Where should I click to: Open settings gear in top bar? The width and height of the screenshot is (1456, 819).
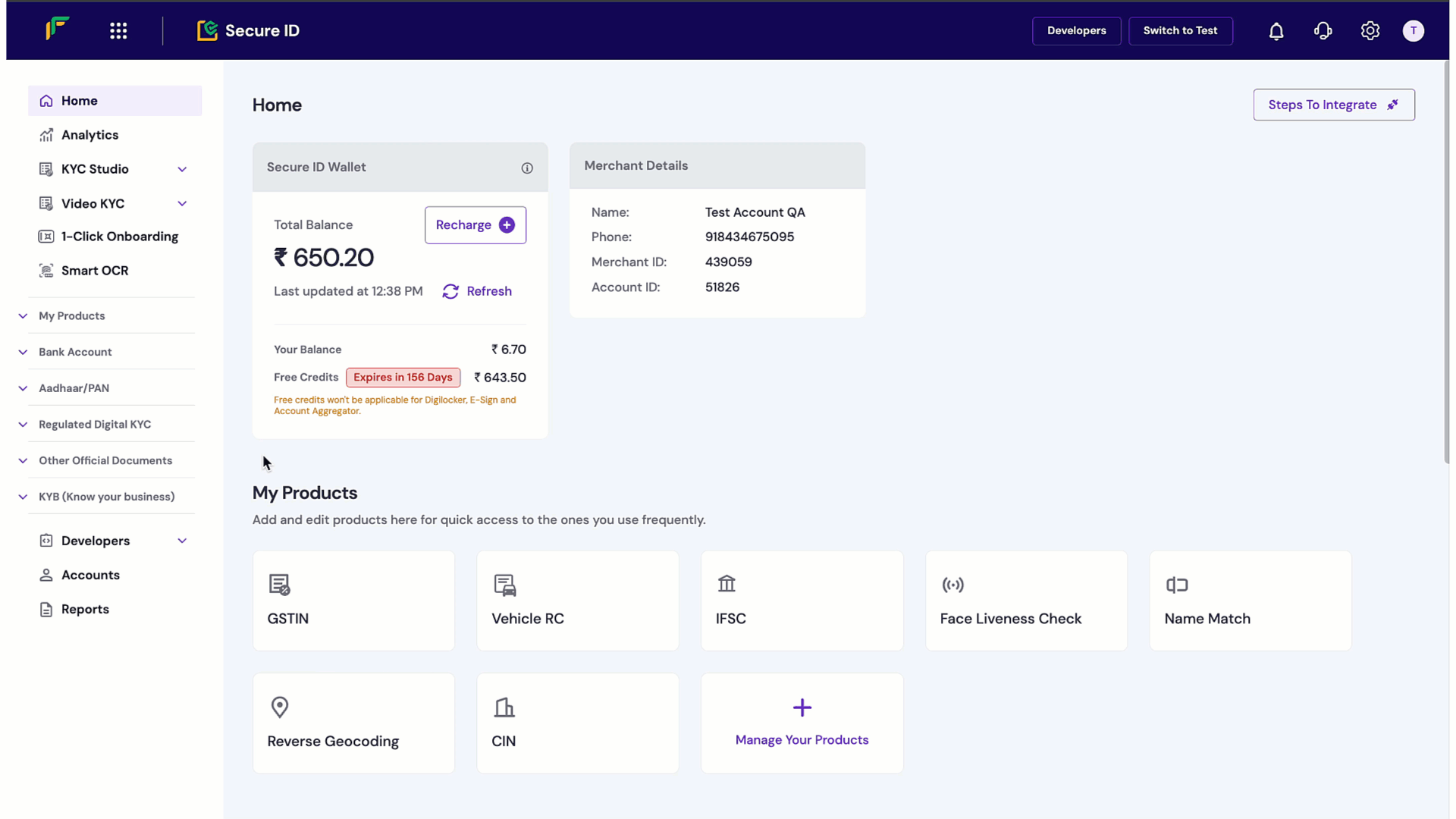point(1370,31)
